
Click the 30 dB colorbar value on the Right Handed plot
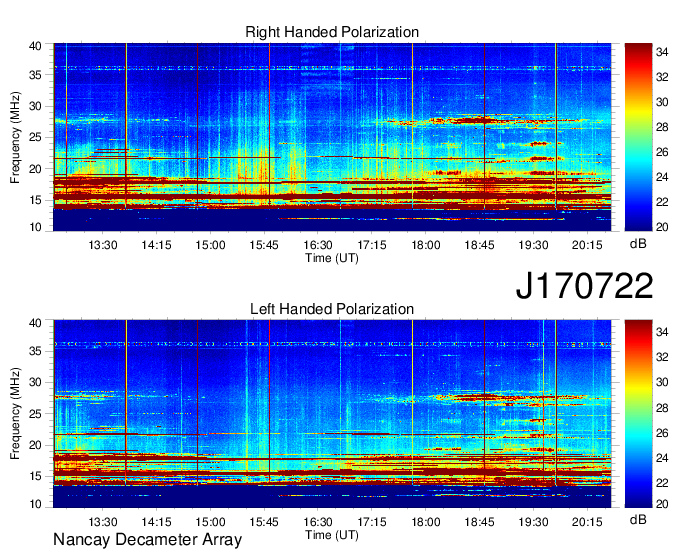point(662,102)
